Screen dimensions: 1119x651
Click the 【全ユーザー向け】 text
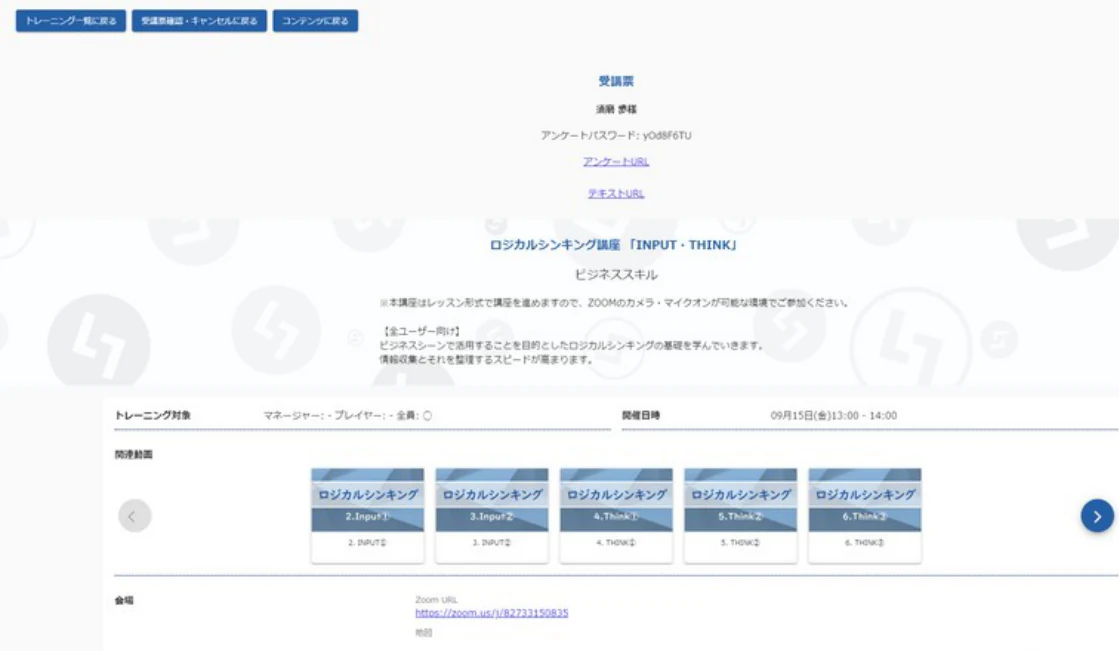tap(422, 331)
